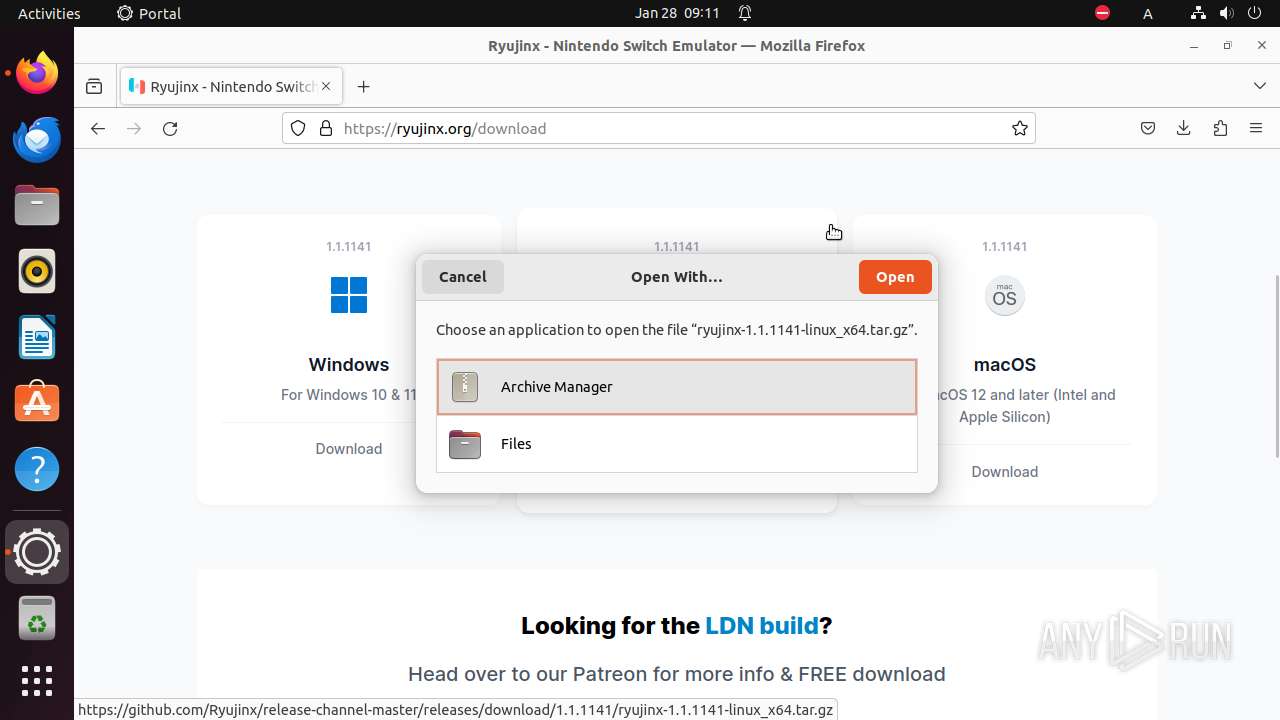Open the clock calendar 'Jan 28 09:11'
This screenshot has height=720, width=1280.
[677, 13]
